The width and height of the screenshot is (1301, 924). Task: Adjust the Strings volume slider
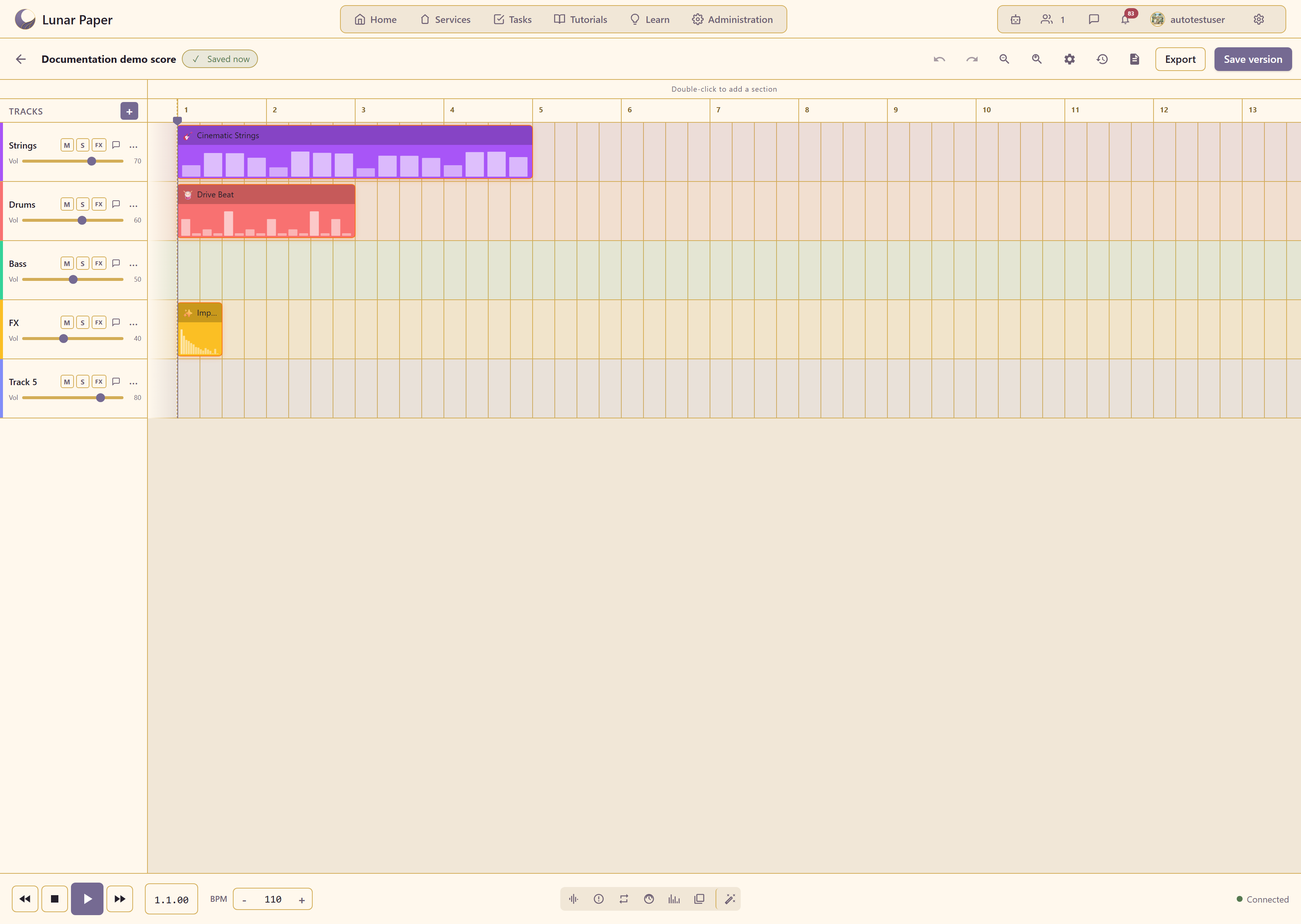(73, 161)
